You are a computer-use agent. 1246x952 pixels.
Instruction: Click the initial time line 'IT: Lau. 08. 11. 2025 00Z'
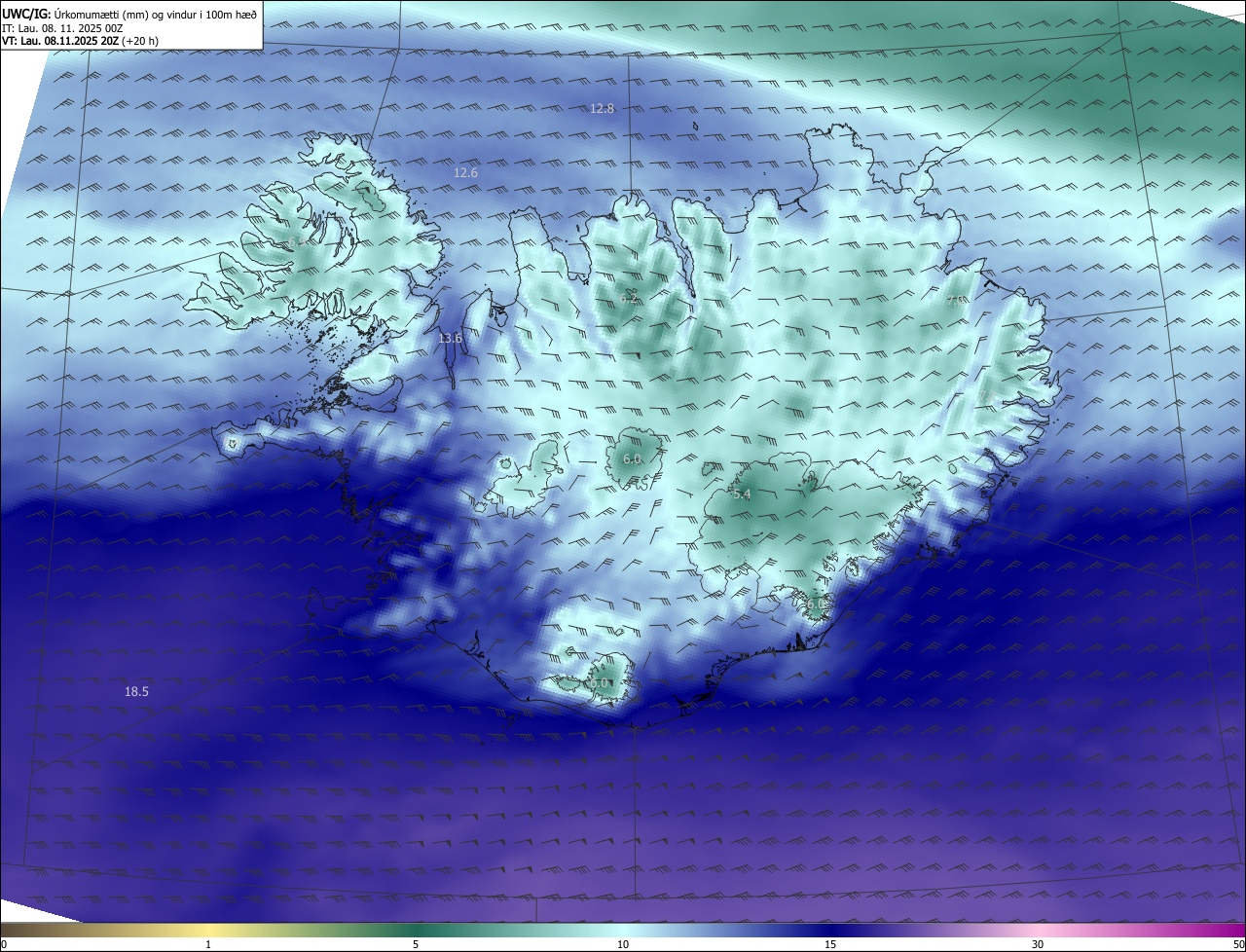point(62,28)
